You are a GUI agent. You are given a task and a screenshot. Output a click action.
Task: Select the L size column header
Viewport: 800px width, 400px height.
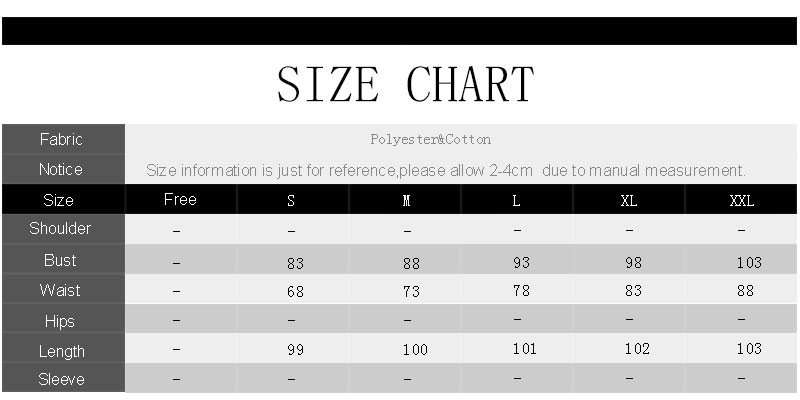[x=516, y=200]
